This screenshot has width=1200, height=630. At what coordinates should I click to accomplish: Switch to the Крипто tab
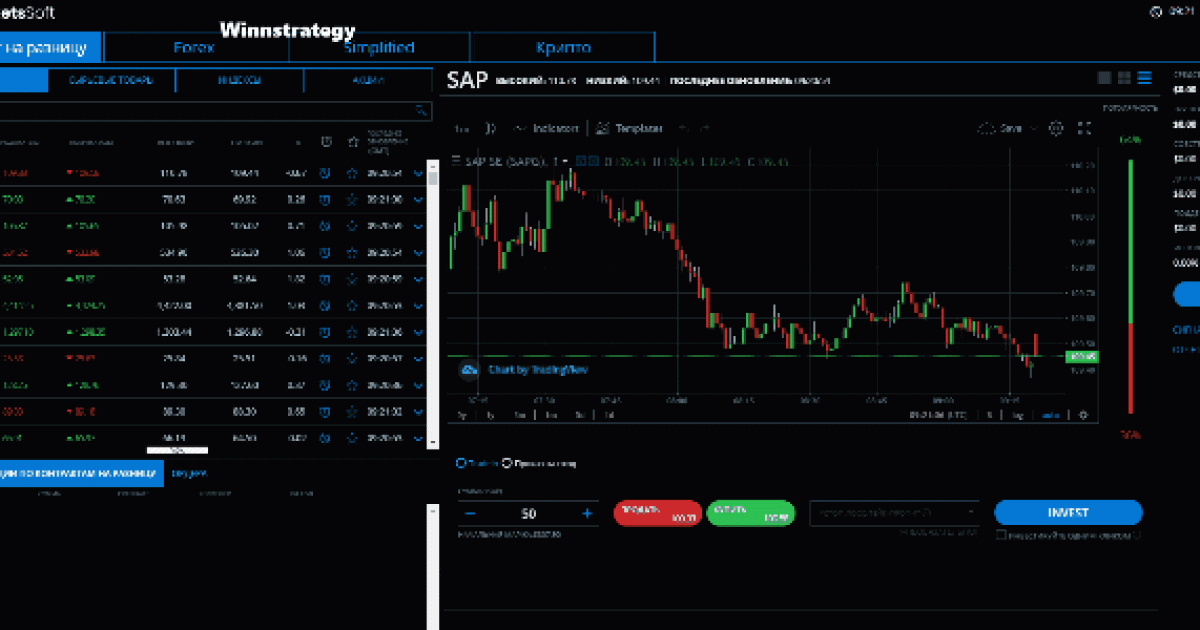pyautogui.click(x=562, y=47)
